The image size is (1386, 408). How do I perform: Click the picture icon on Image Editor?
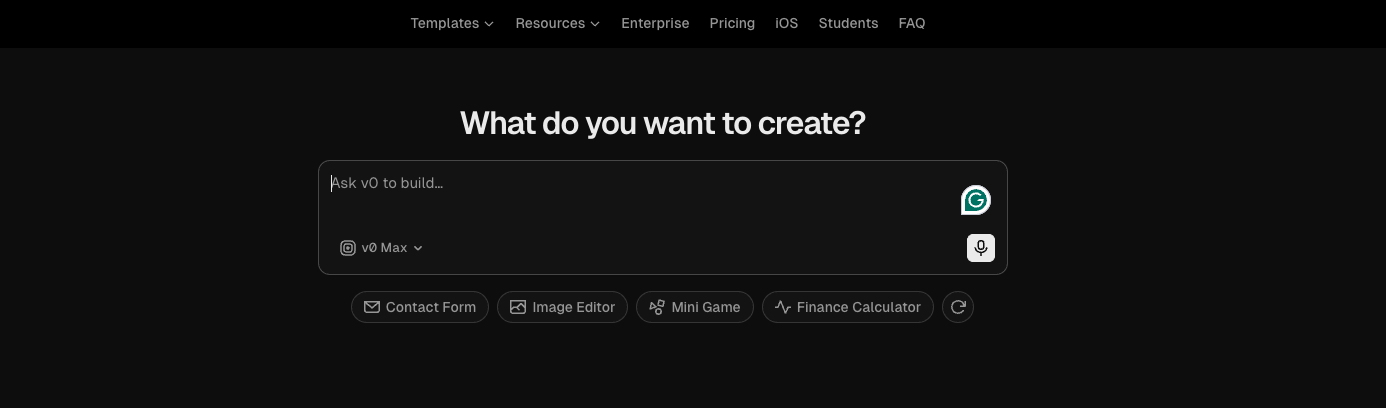click(x=518, y=307)
